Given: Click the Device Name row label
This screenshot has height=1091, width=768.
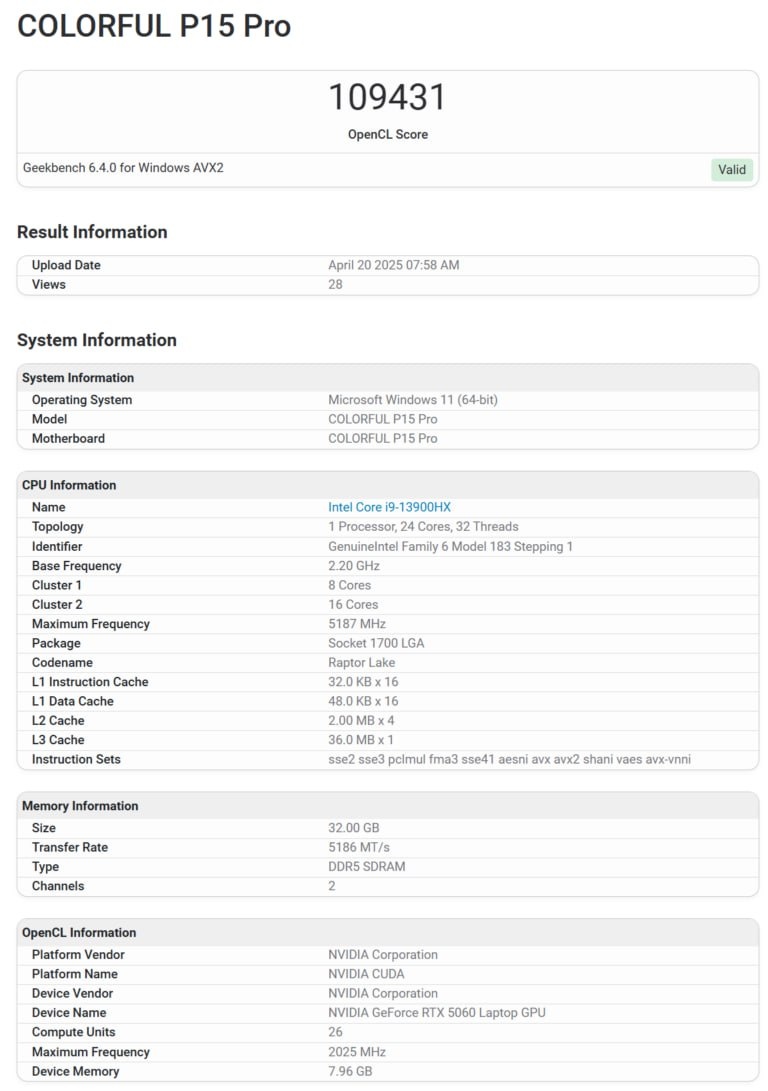Looking at the screenshot, I should click(x=69, y=1014).
